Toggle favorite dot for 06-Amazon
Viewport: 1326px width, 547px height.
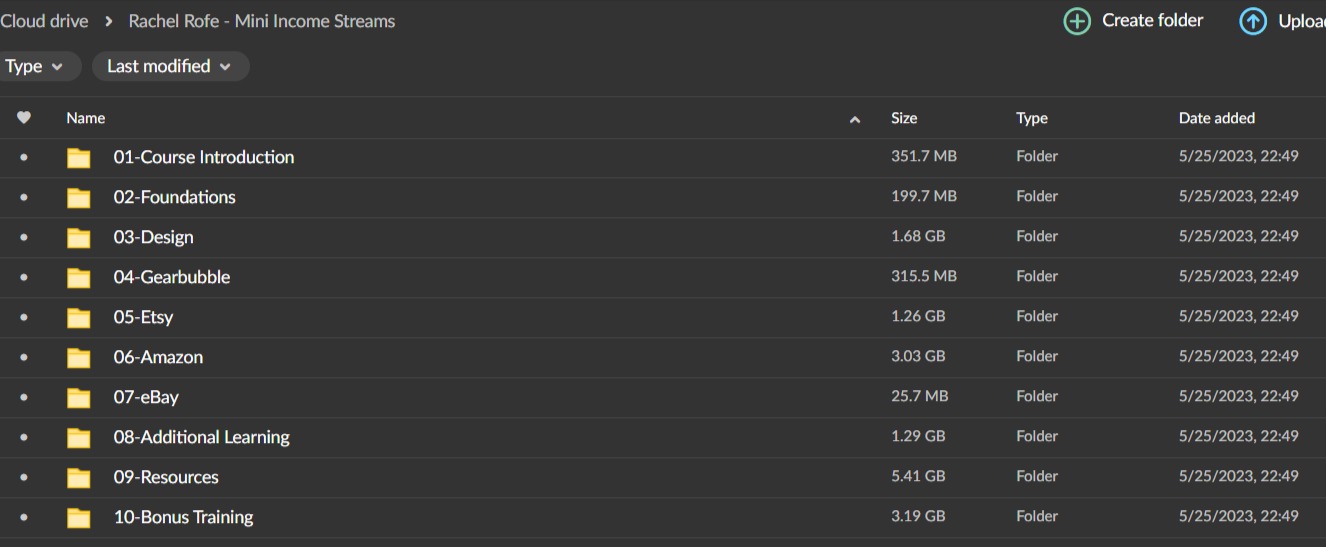tap(24, 357)
